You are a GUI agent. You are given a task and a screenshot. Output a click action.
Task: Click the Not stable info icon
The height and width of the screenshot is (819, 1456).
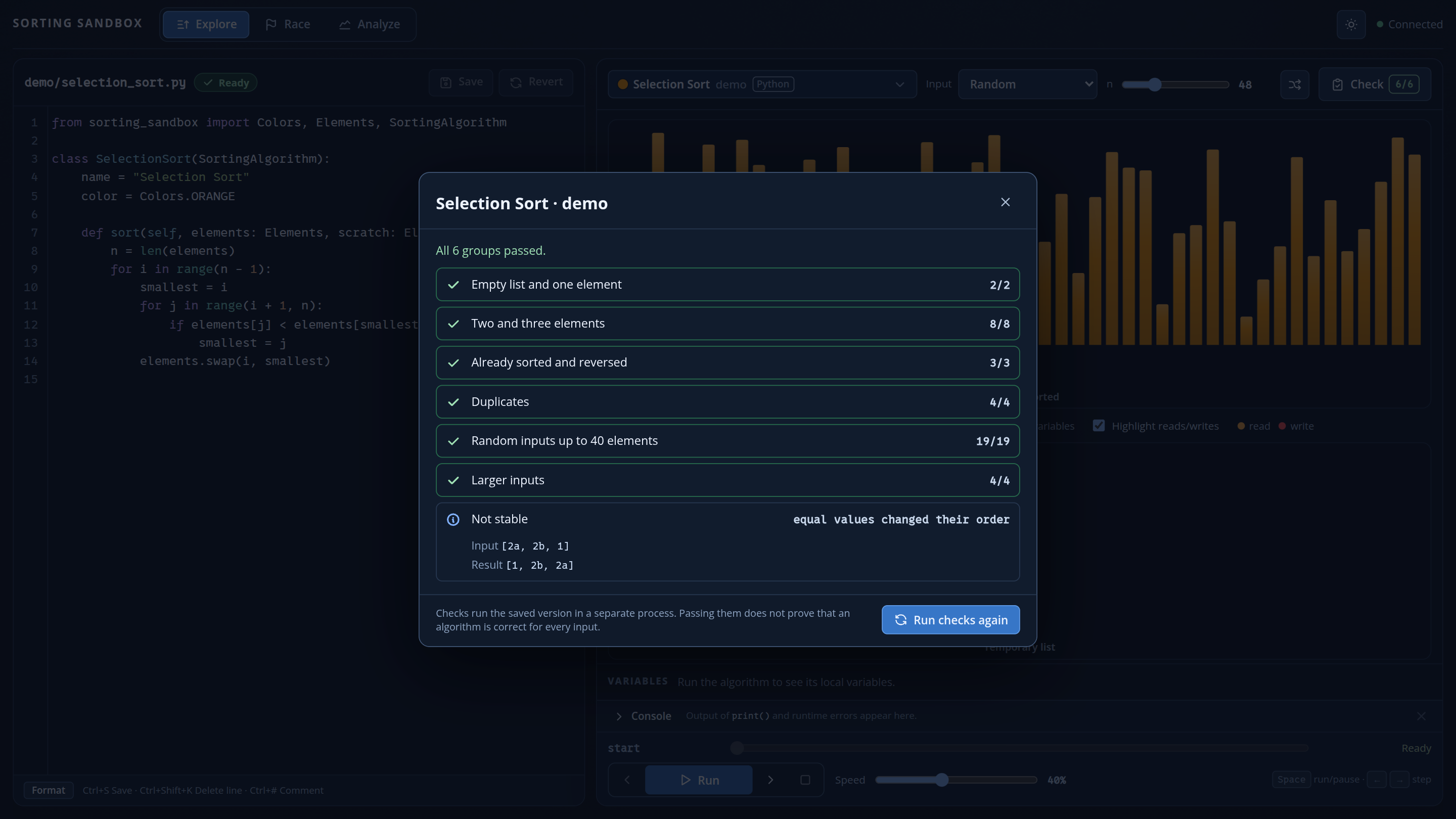[x=453, y=519]
